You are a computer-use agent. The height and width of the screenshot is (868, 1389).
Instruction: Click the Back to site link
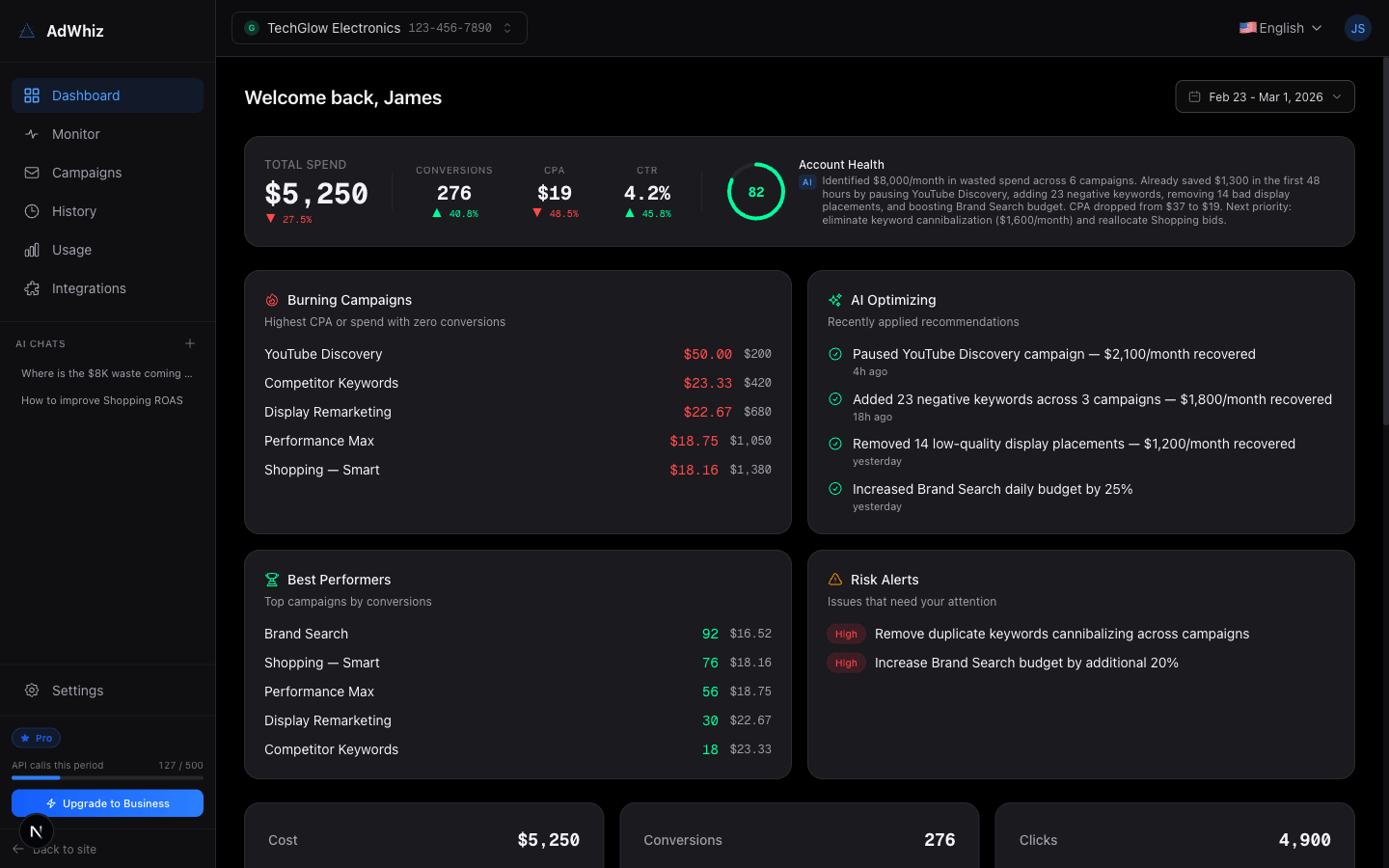pyautogui.click(x=64, y=849)
